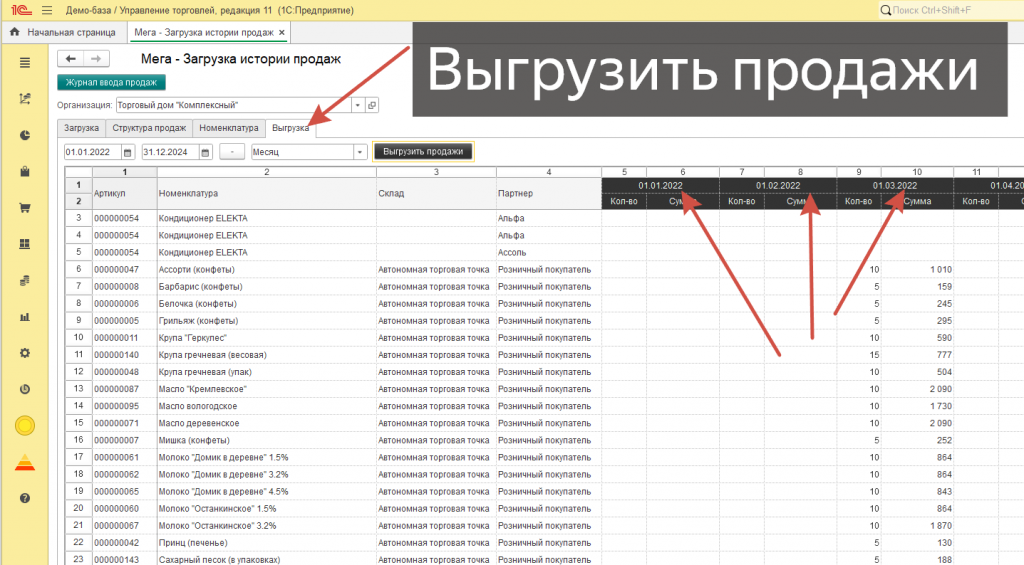Select the Крупа гречневая (весовая) cell

pyautogui.click(x=266, y=355)
